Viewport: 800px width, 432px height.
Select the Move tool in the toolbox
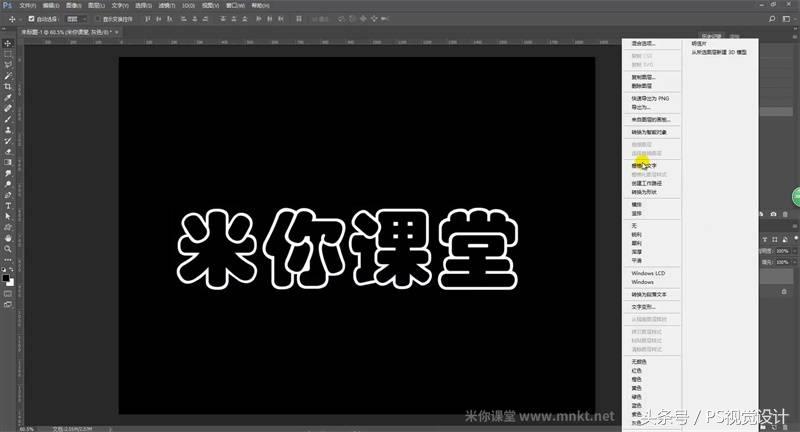pyautogui.click(x=8, y=43)
